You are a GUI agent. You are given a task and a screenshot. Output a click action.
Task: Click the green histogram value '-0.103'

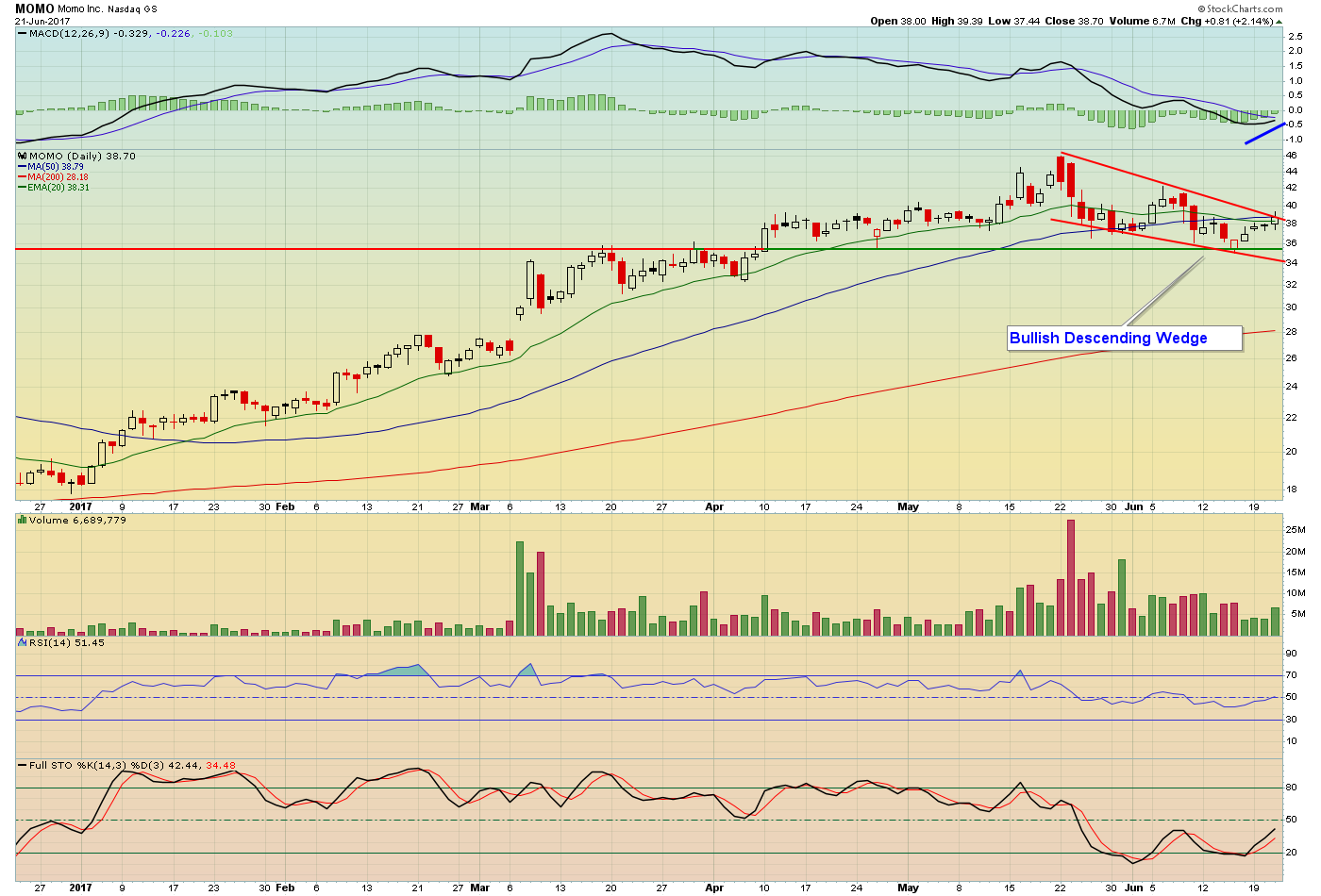tap(217, 34)
